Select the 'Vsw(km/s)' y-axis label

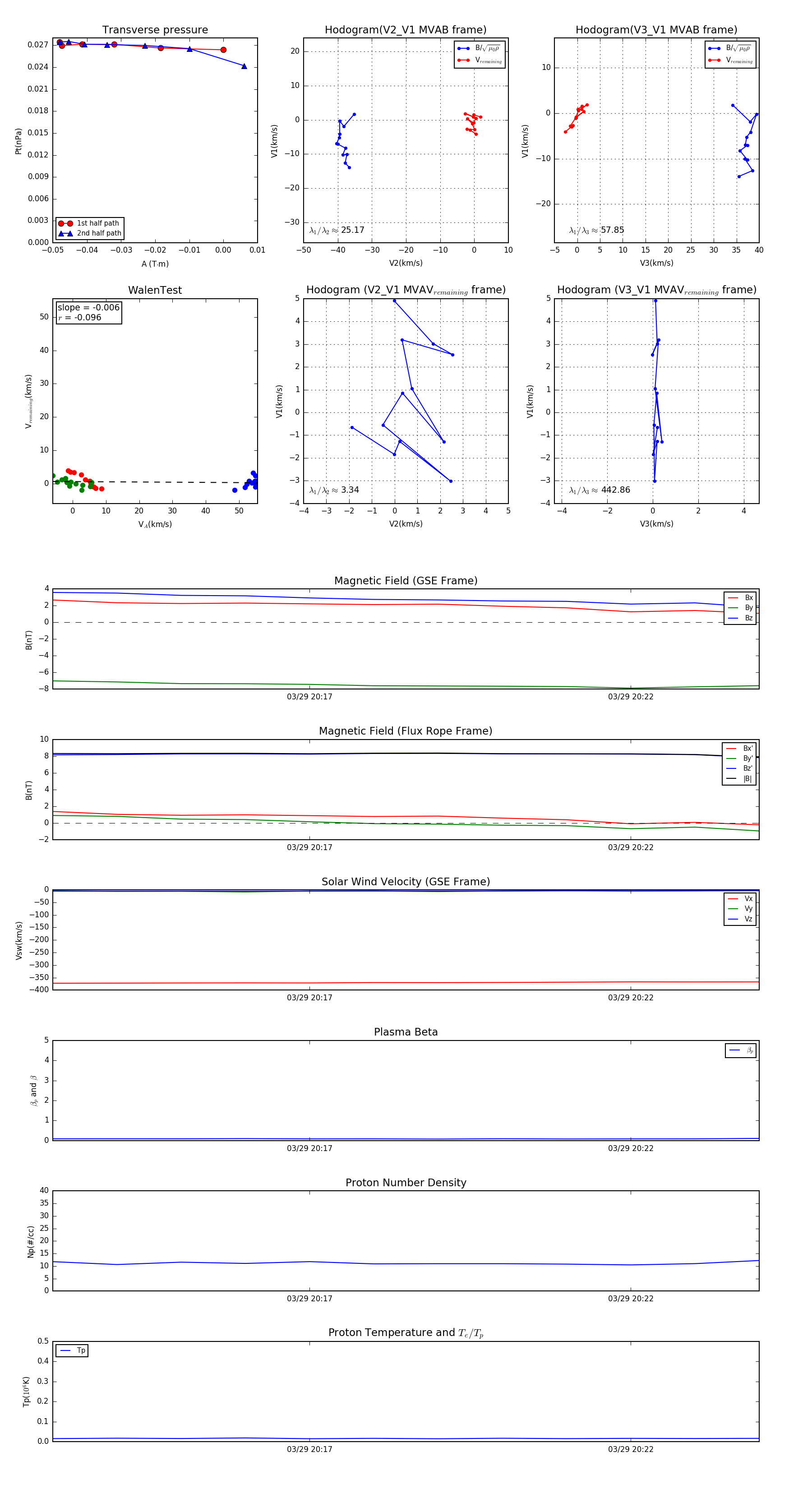pyautogui.click(x=18, y=940)
